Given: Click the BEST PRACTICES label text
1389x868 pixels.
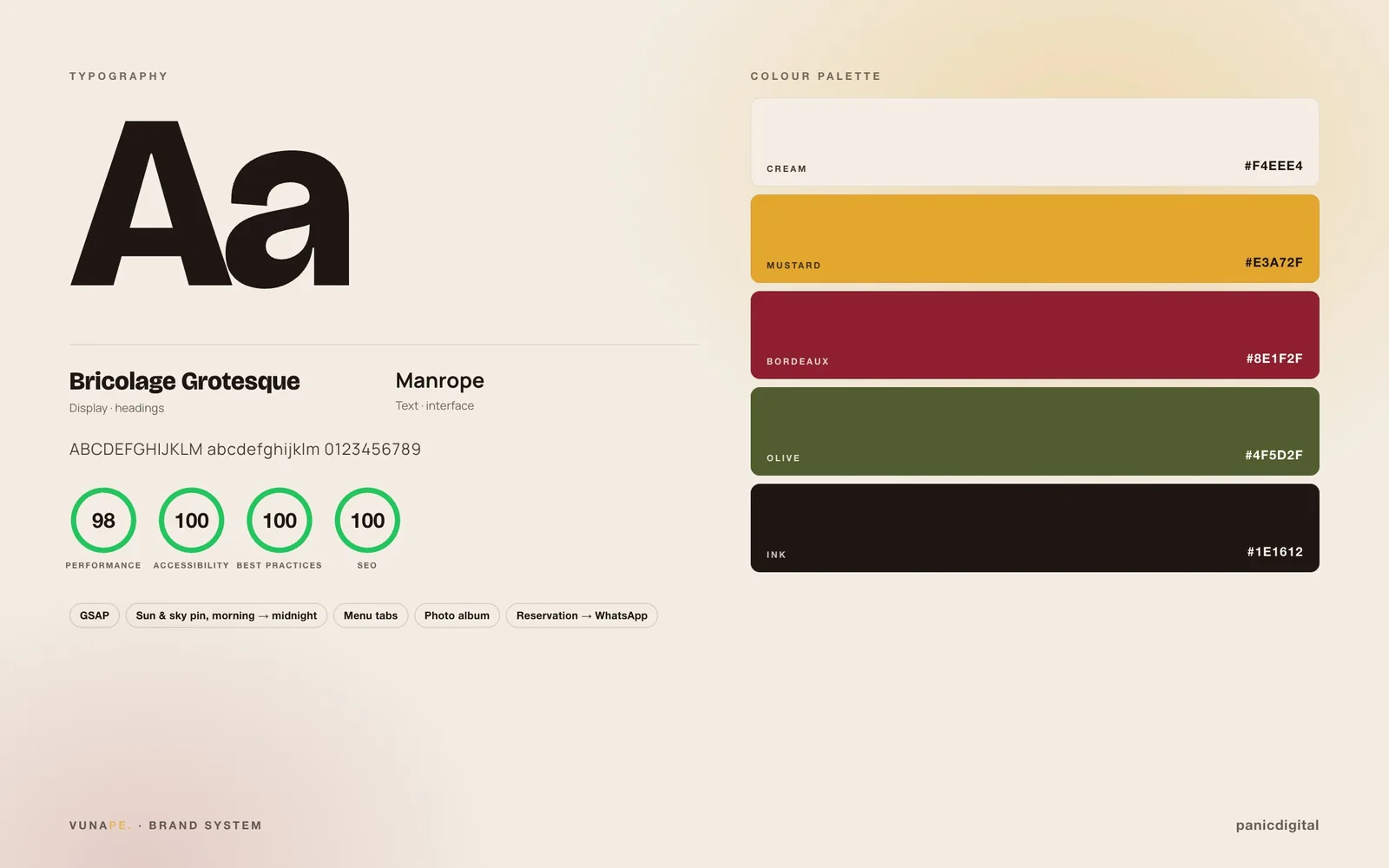Looking at the screenshot, I should (280, 565).
